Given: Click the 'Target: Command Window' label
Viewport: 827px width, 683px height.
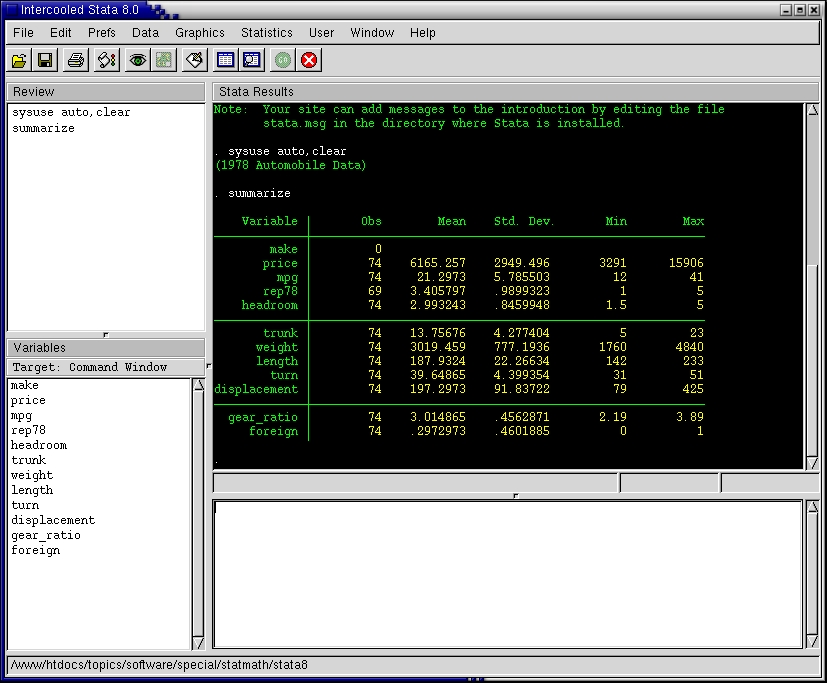Looking at the screenshot, I should click(x=90, y=367).
